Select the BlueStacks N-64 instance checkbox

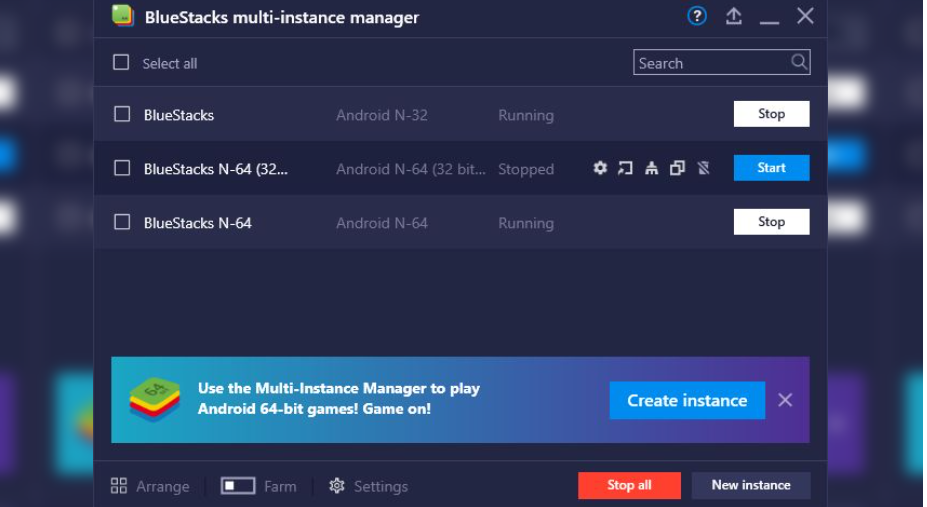click(122, 222)
